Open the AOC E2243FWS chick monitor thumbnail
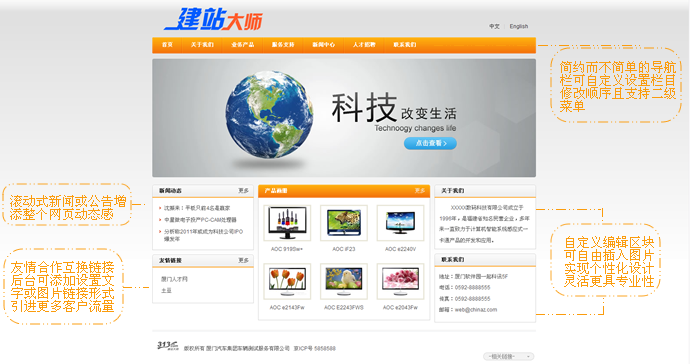The height and width of the screenshot is (364, 690). click(x=344, y=281)
